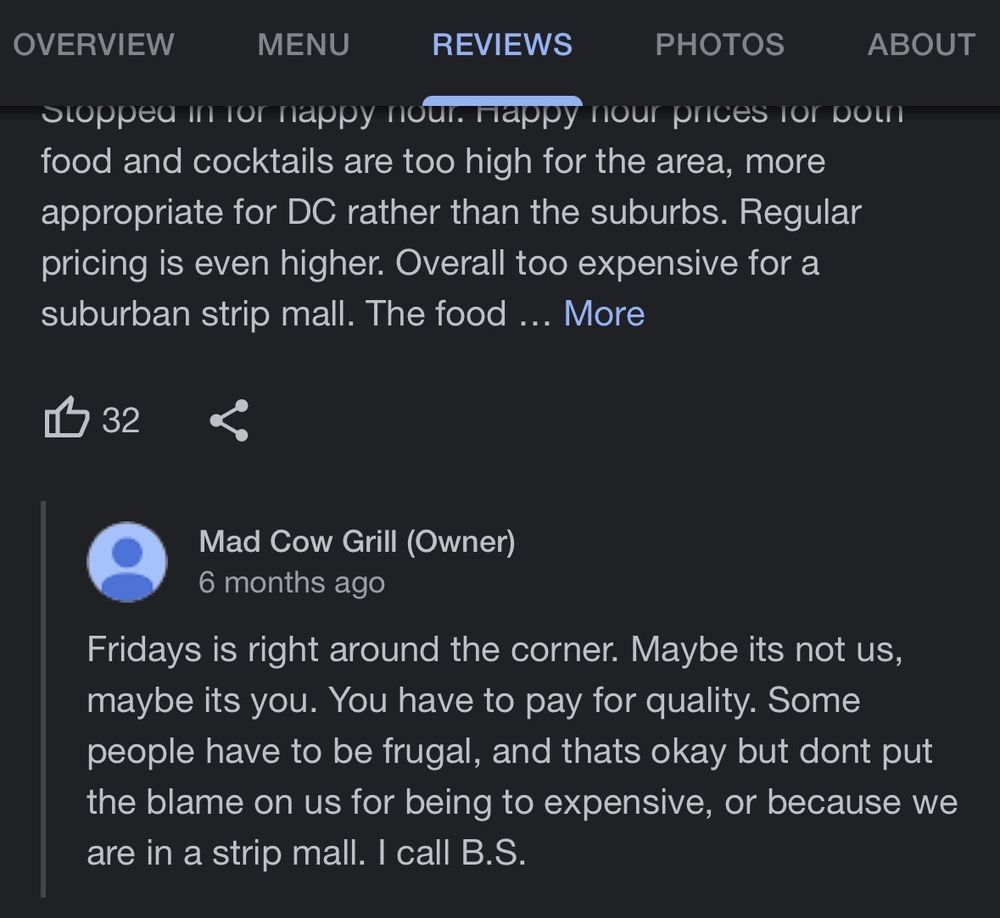The width and height of the screenshot is (1000, 918).
Task: Go to the Photos tab
Action: pos(719,45)
